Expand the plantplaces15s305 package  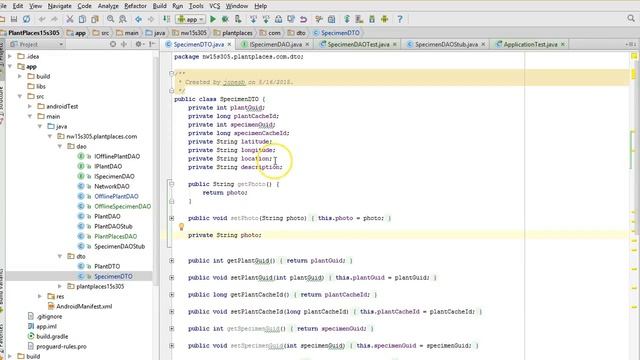(x=60, y=286)
